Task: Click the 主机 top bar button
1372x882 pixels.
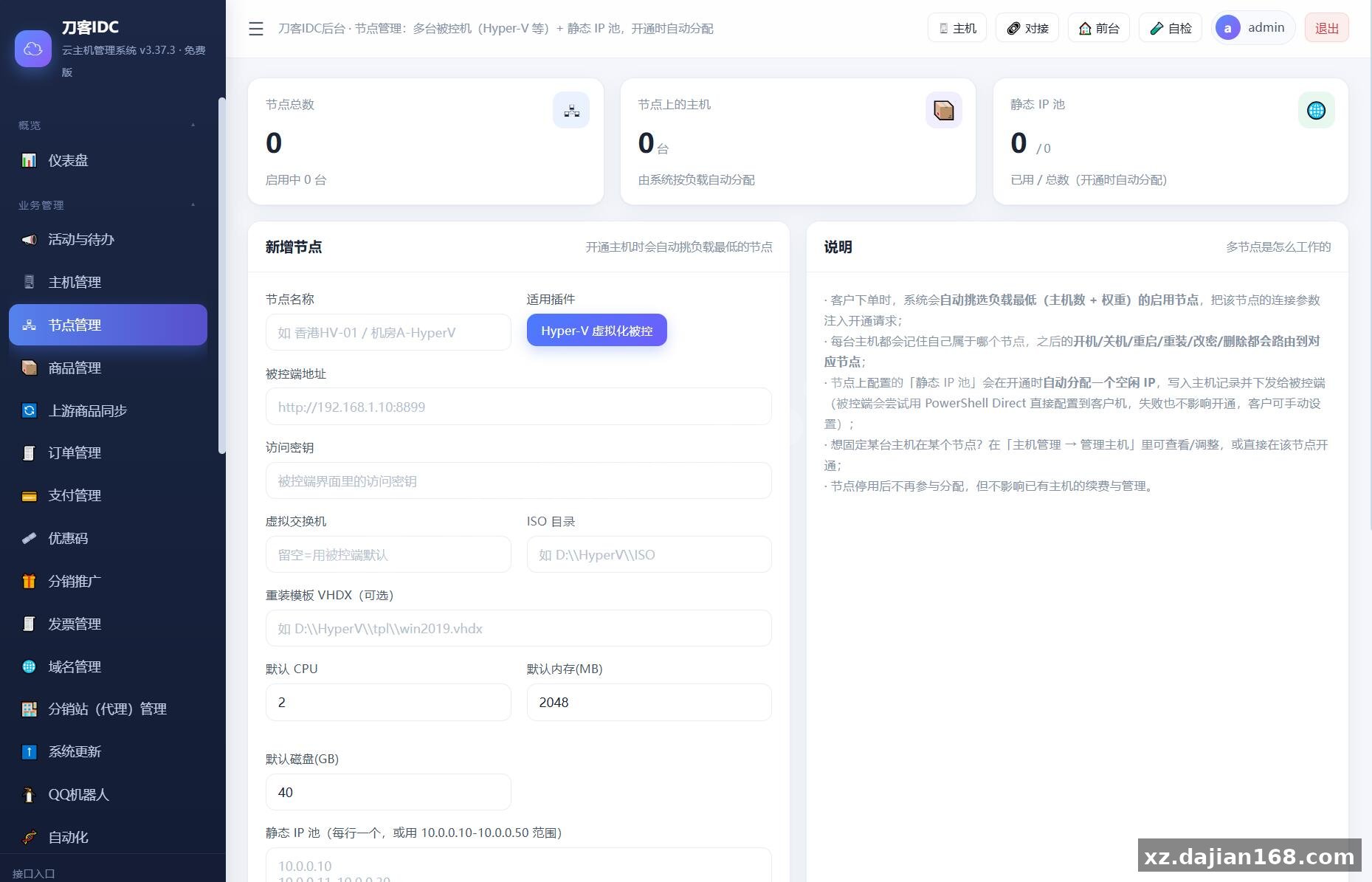Action: pyautogui.click(x=957, y=28)
